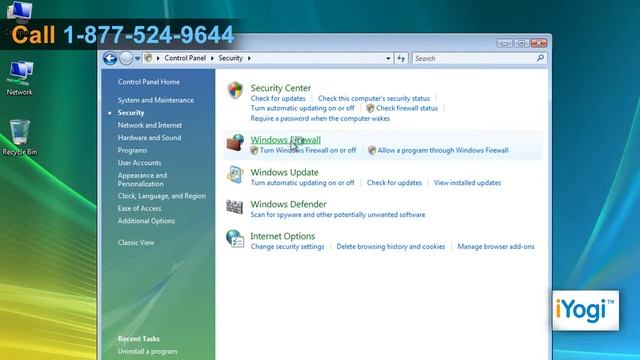The image size is (640, 360).
Task: Click the Security breadcrumb in address bar
Action: [x=230, y=58]
